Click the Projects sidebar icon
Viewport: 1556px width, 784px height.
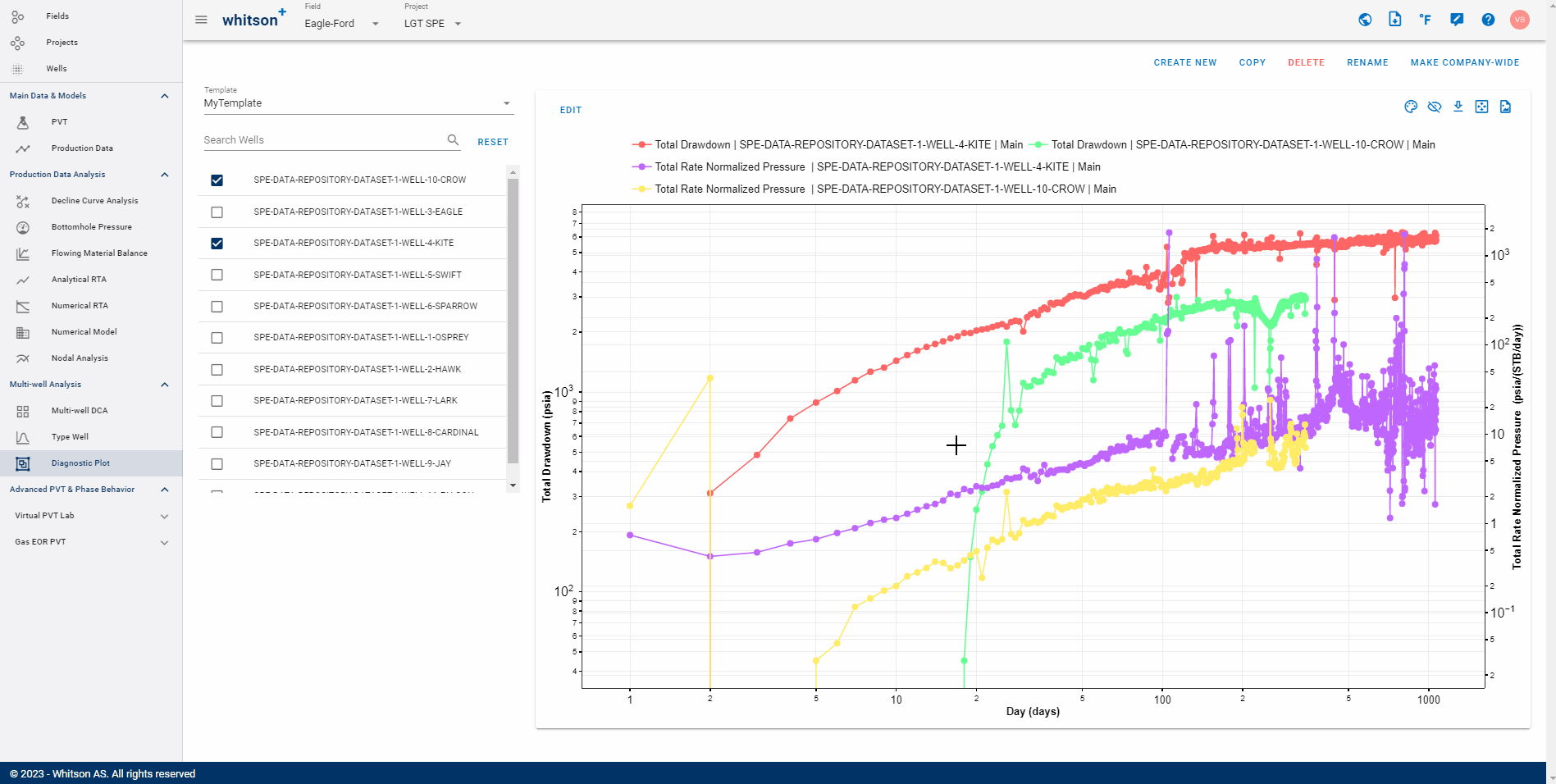point(17,43)
